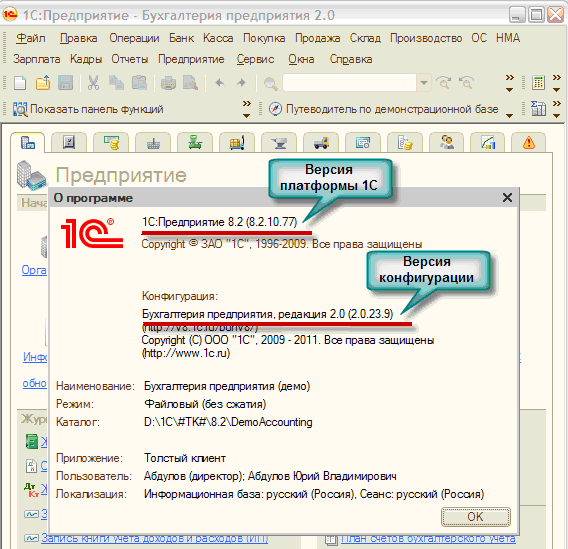Click the New document toolbar icon
568x549 pixels.
click(x=20, y=83)
